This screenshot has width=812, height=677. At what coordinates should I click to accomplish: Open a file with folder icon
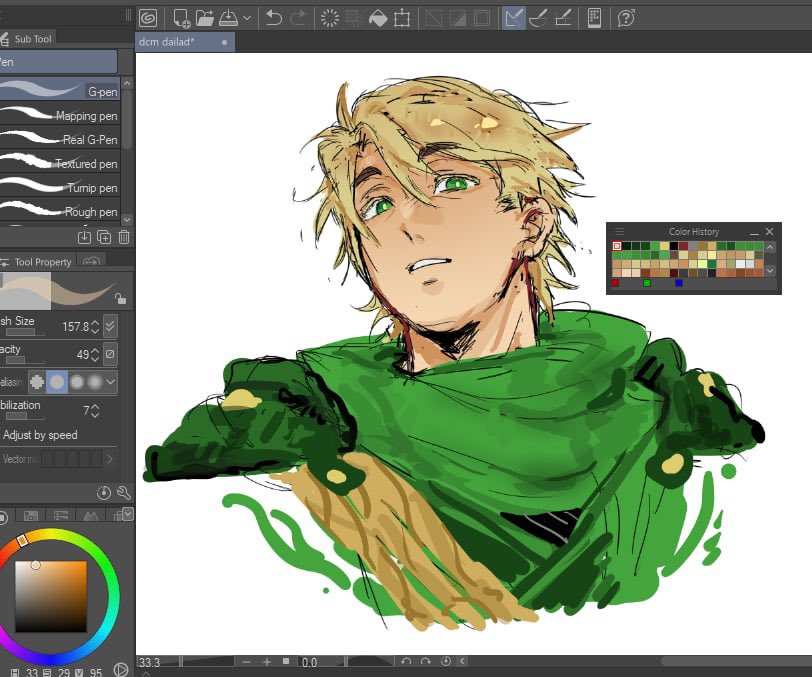(205, 19)
